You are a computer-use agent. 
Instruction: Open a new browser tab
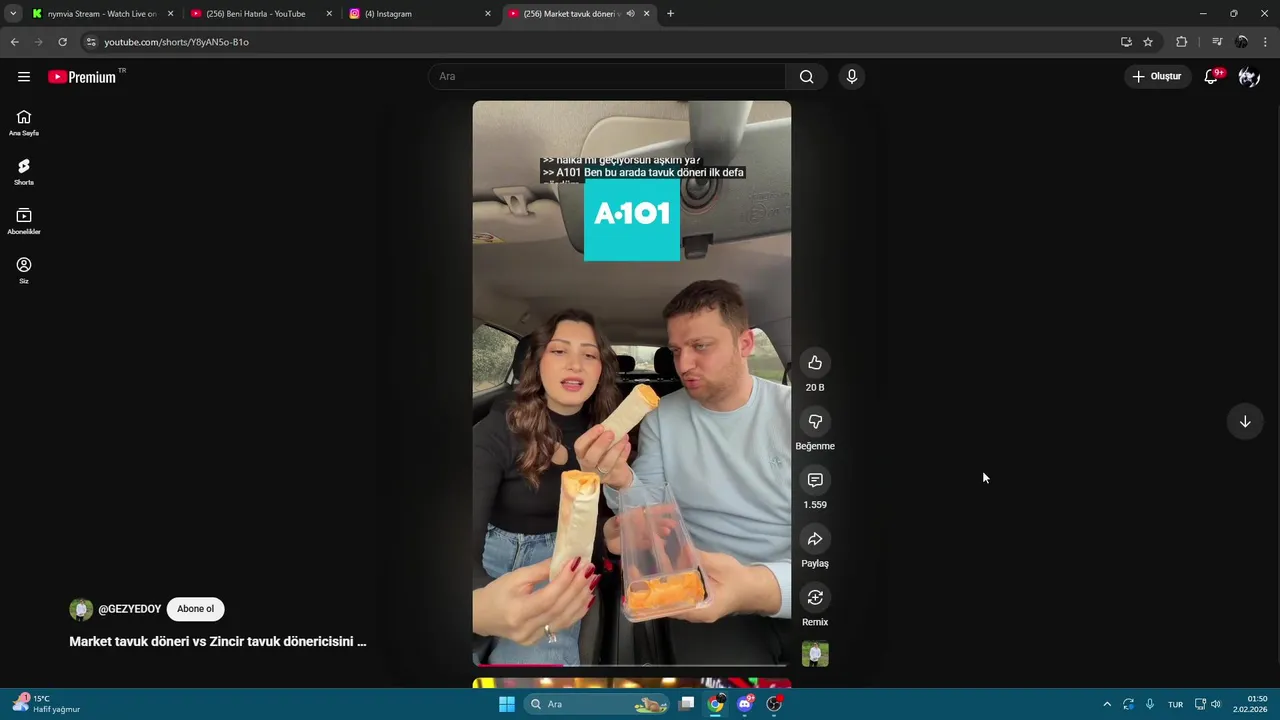pos(670,14)
